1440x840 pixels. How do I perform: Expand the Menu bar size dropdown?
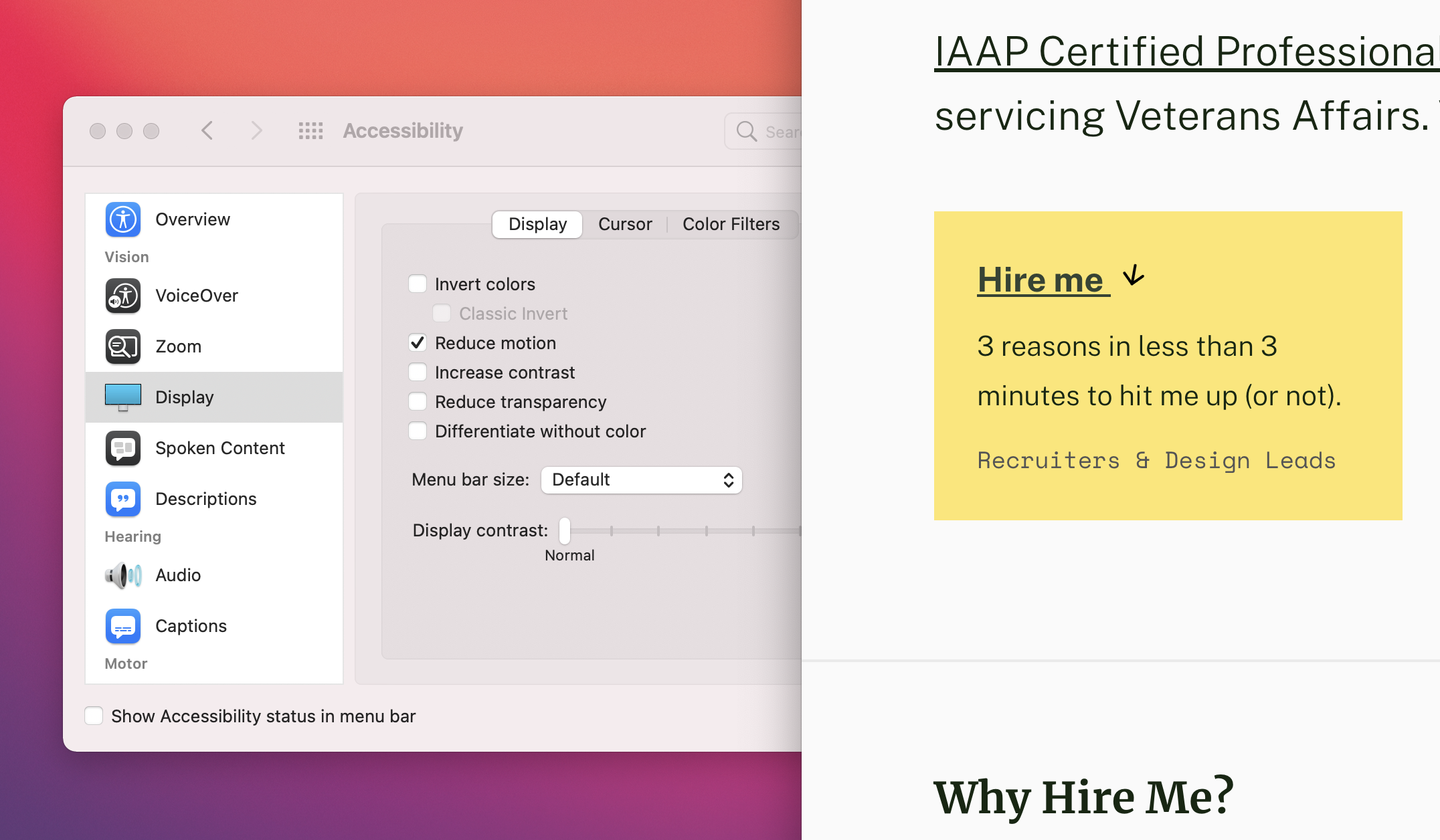click(641, 479)
